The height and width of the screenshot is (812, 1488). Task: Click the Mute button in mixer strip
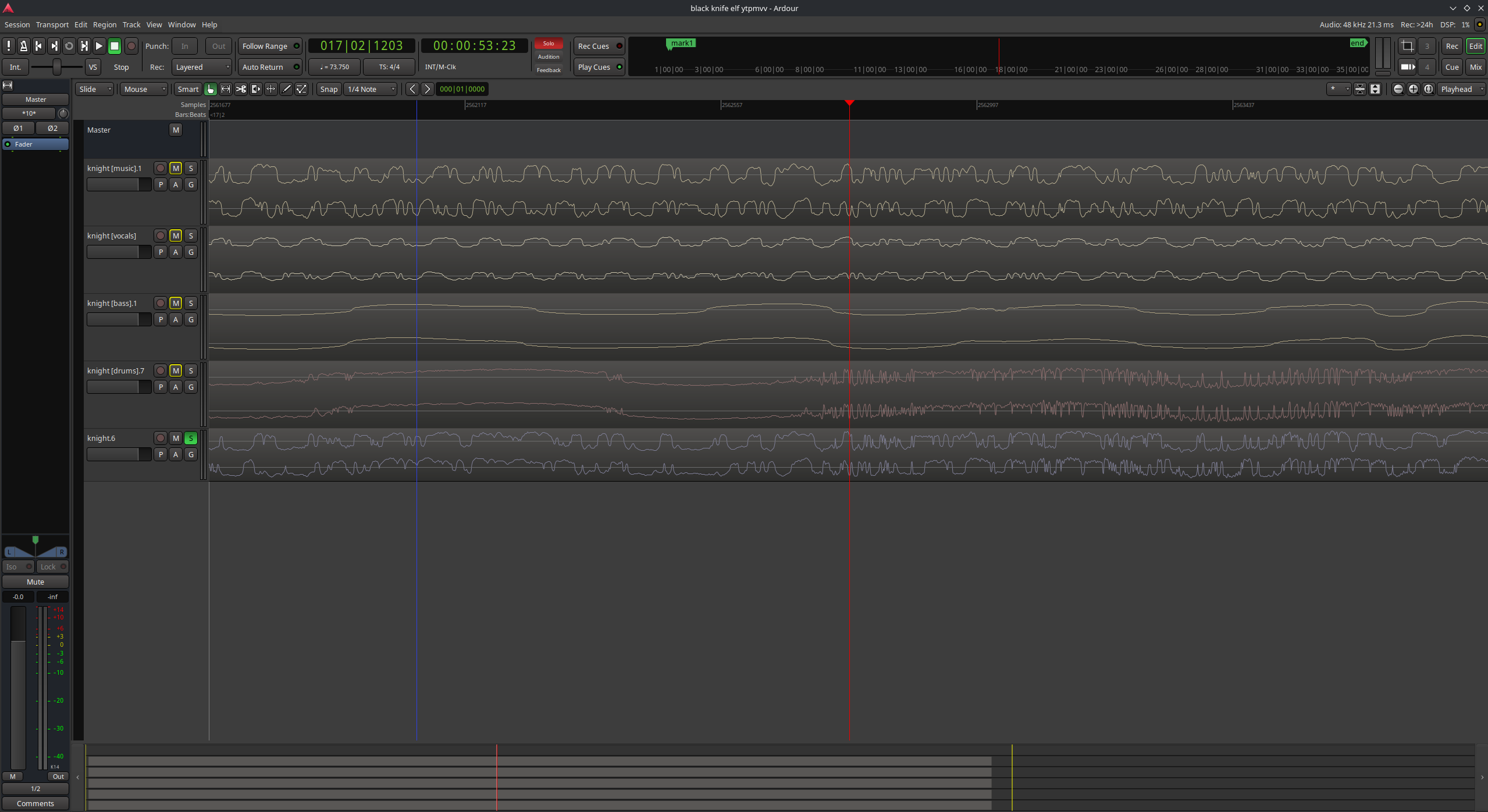[35, 582]
